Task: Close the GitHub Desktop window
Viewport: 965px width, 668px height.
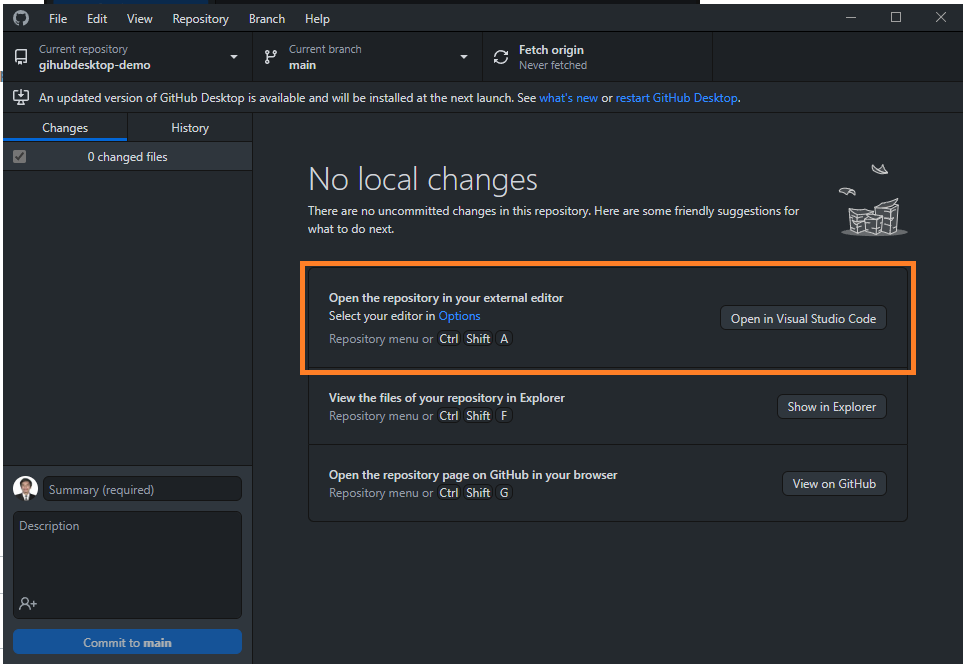Action: point(941,17)
